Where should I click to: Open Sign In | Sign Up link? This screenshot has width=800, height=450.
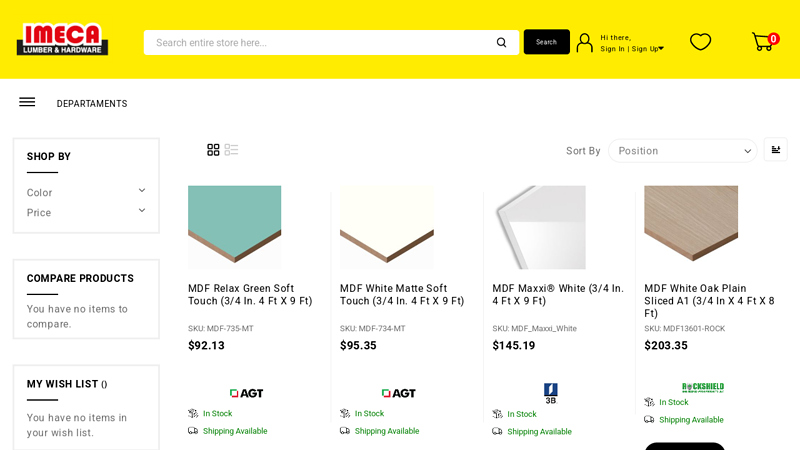pyautogui.click(x=631, y=49)
